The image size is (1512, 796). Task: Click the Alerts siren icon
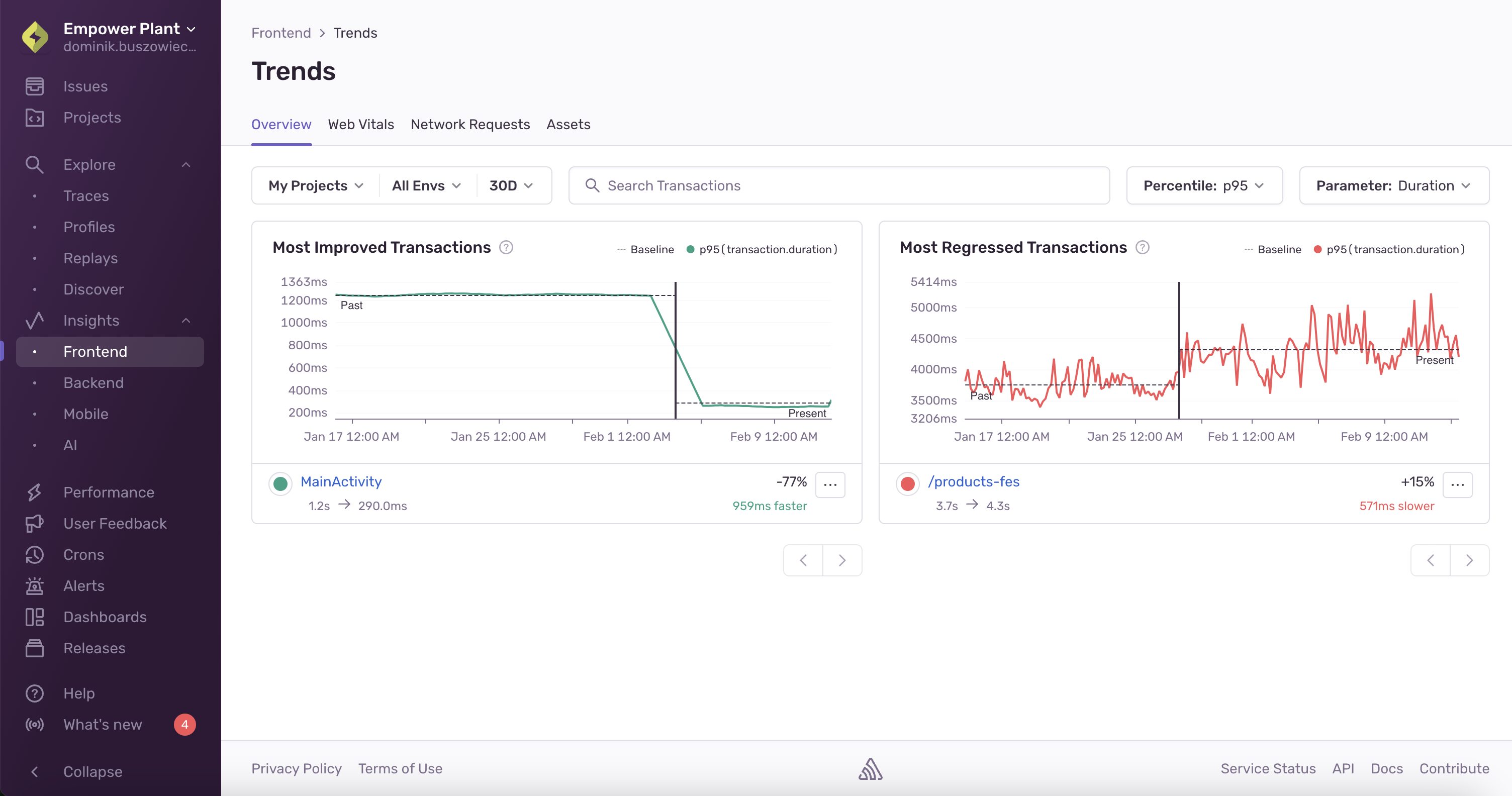(35, 585)
